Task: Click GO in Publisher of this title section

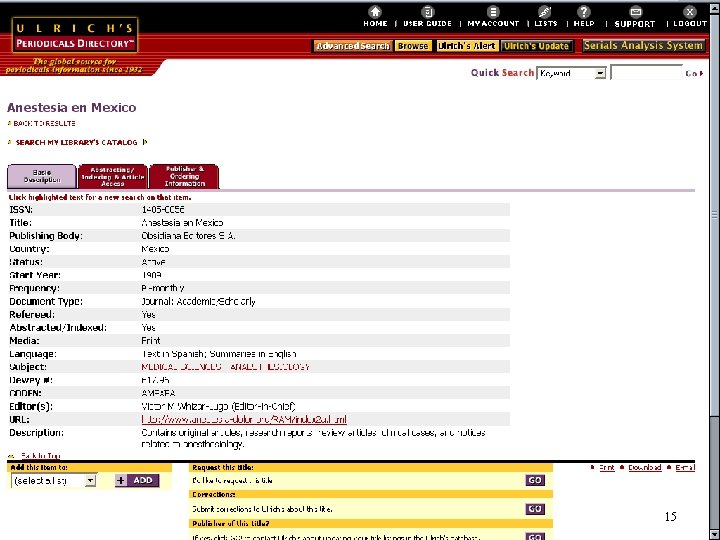Action: (x=535, y=536)
